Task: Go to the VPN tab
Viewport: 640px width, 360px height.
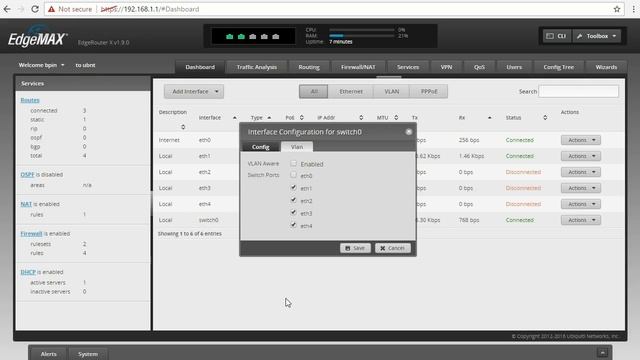Action: 446,67
